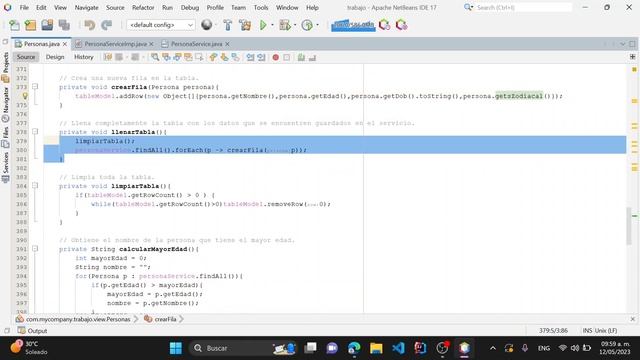Image resolution: width=640 pixels, height=360 pixels.
Task: Open the Team menu
Action: [238, 7]
